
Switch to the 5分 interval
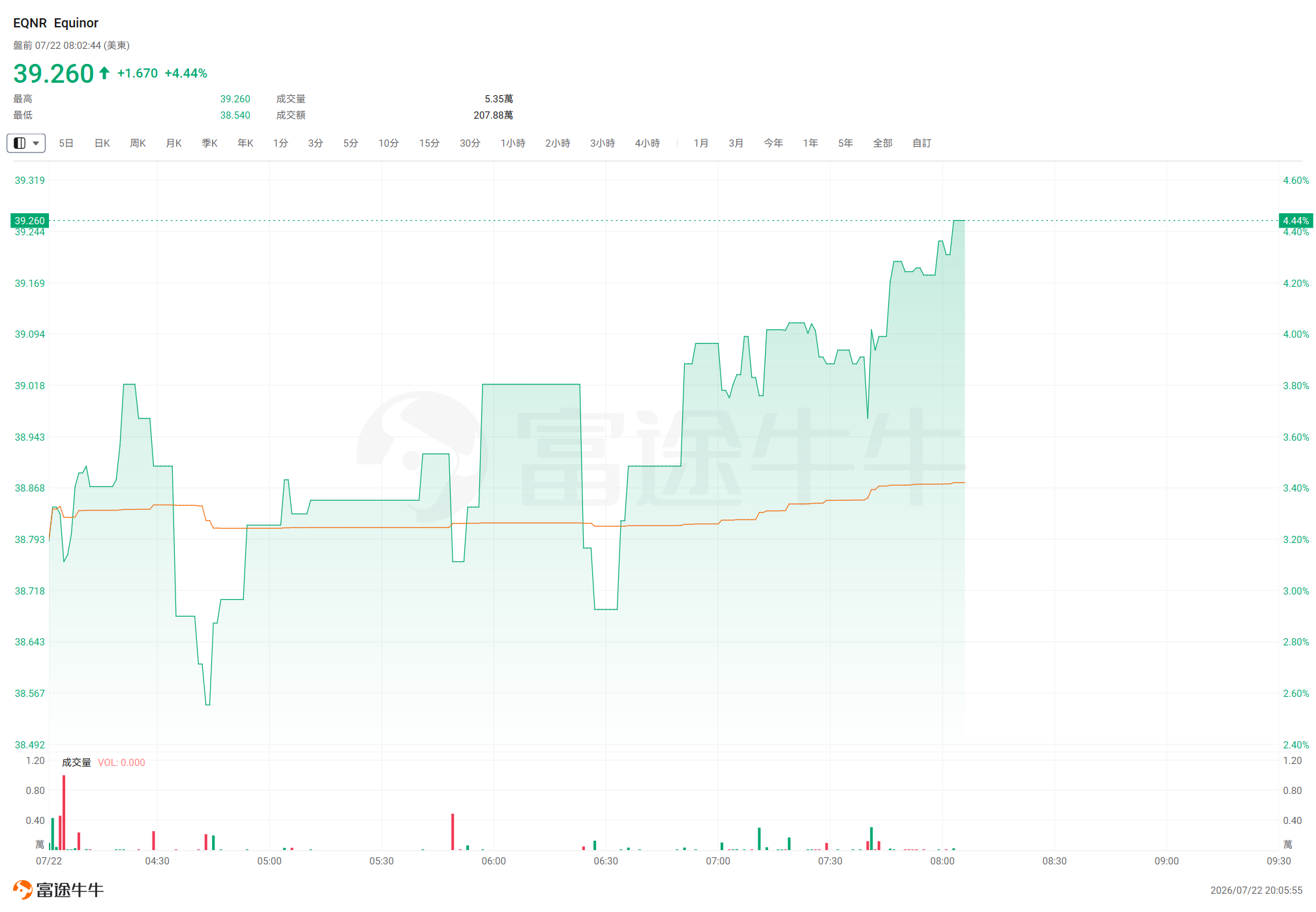351,143
